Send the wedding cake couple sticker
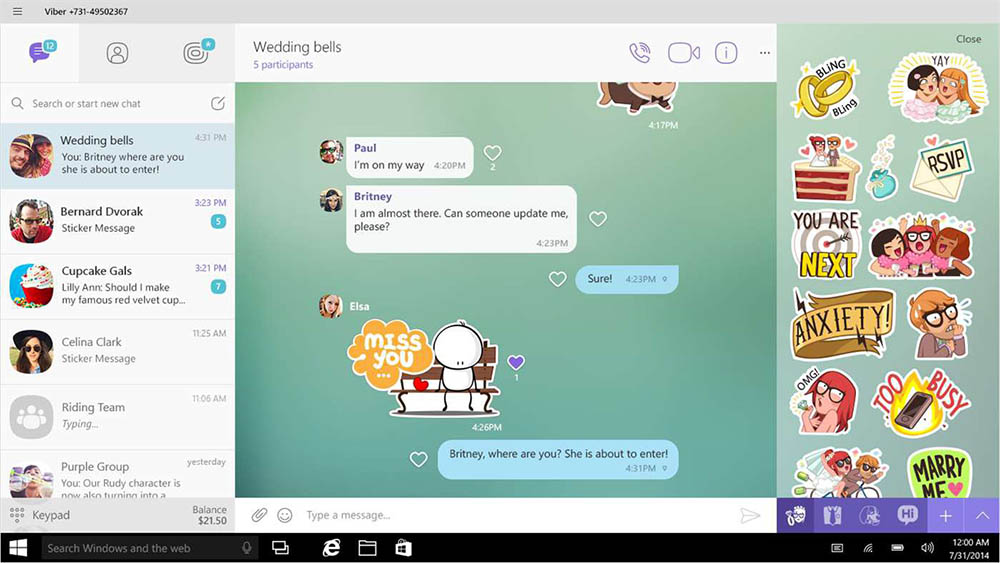The width and height of the screenshot is (1000, 563). pyautogui.click(x=826, y=168)
